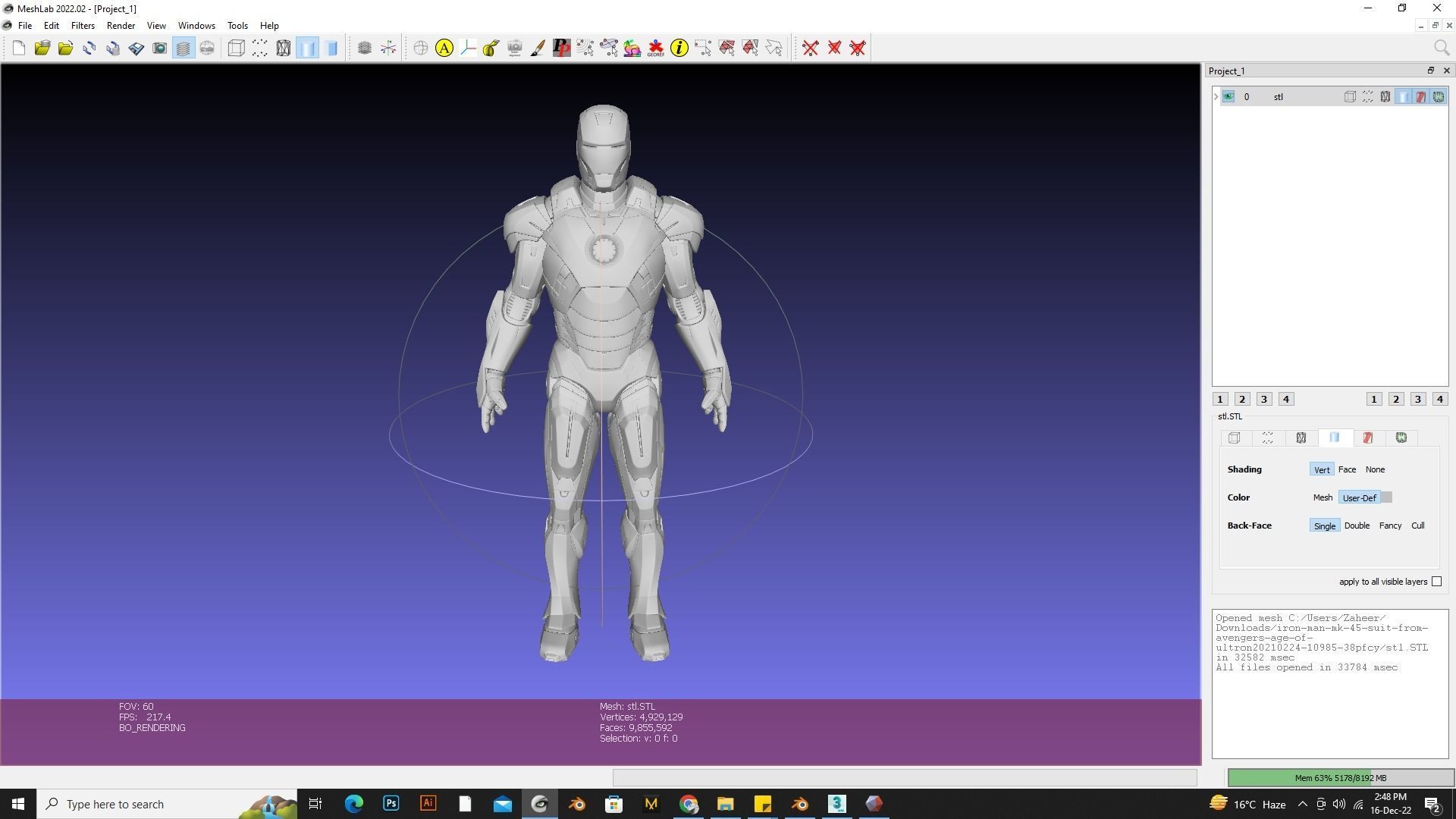Click the gray layer-stack toolbar icon
This screenshot has height=819, width=1456.
365,49
